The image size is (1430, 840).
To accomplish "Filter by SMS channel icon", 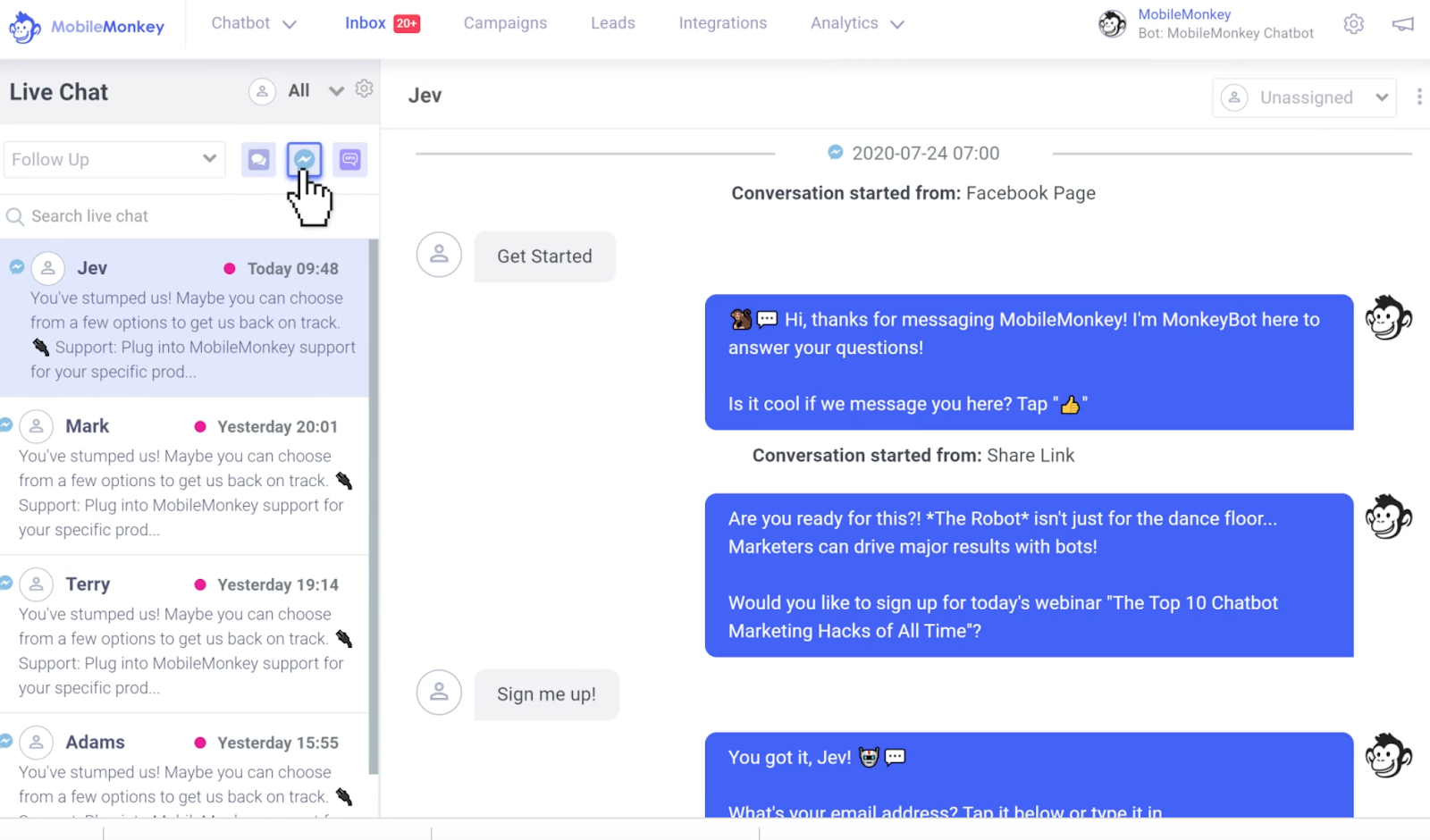I will tap(350, 160).
